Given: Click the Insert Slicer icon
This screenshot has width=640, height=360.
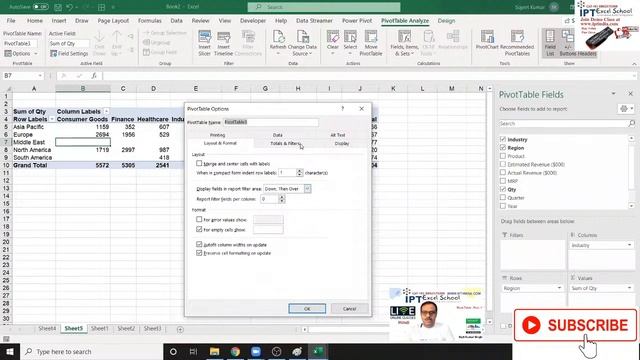Looking at the screenshot, I should (x=204, y=42).
